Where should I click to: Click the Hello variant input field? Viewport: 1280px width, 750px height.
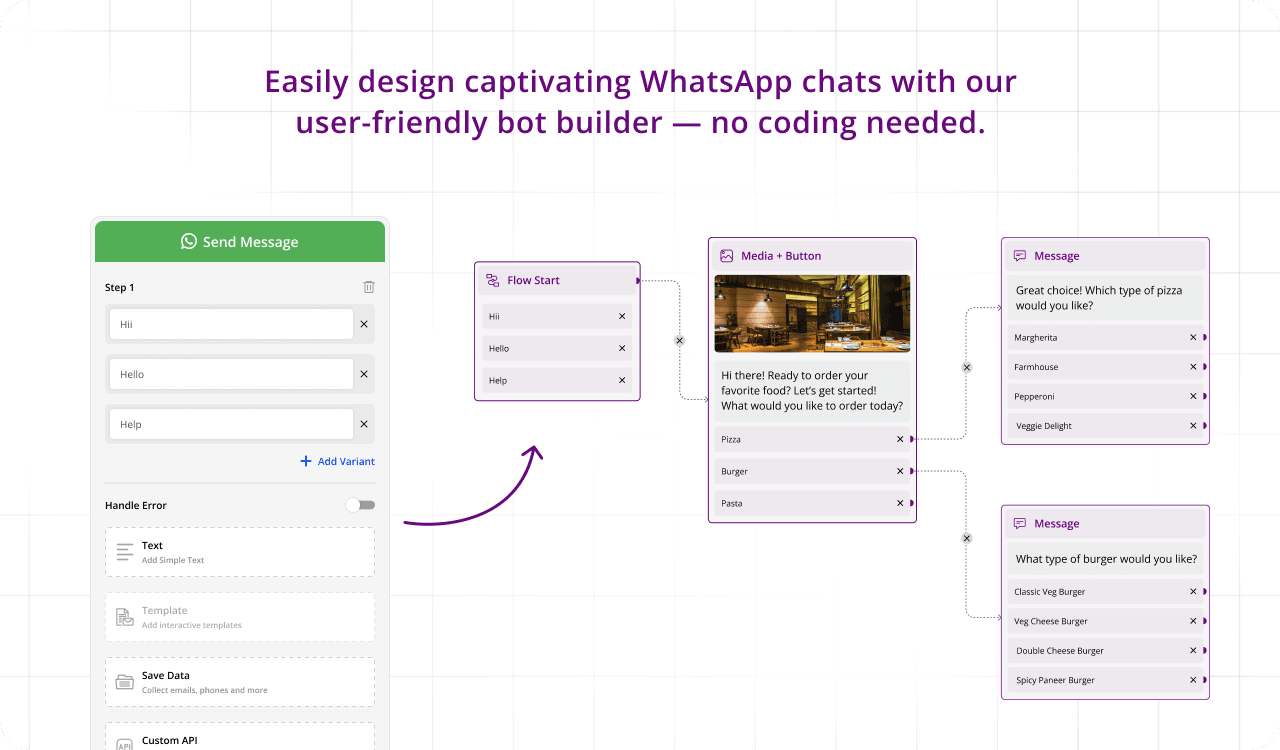(x=230, y=374)
